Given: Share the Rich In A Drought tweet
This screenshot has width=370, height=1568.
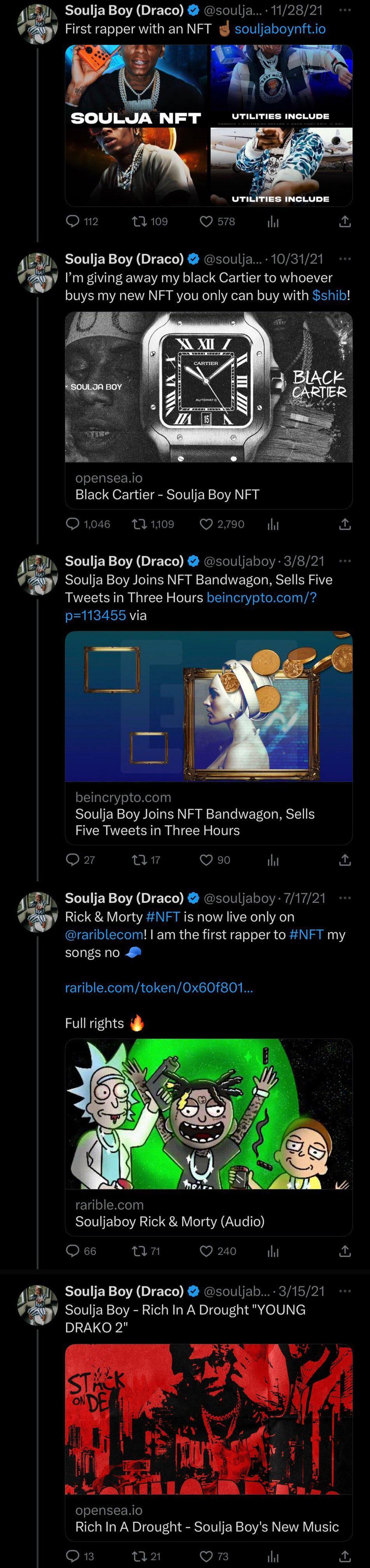Looking at the screenshot, I should 345,1556.
